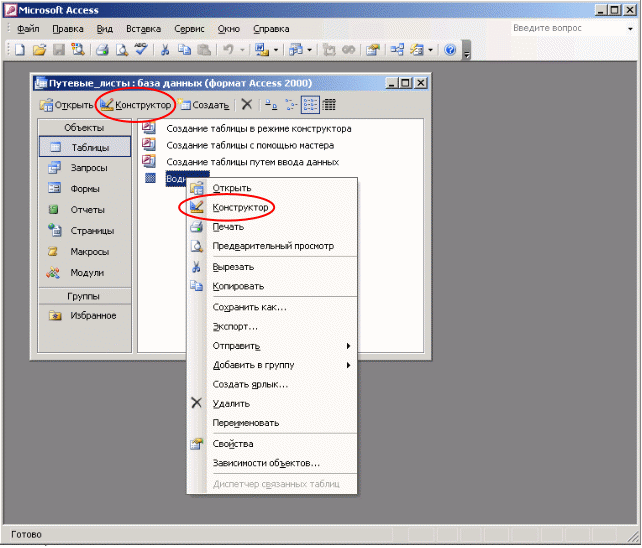The width and height of the screenshot is (642, 548).
Task: Open the Analyze dropdown arrow
Action: coord(309,50)
